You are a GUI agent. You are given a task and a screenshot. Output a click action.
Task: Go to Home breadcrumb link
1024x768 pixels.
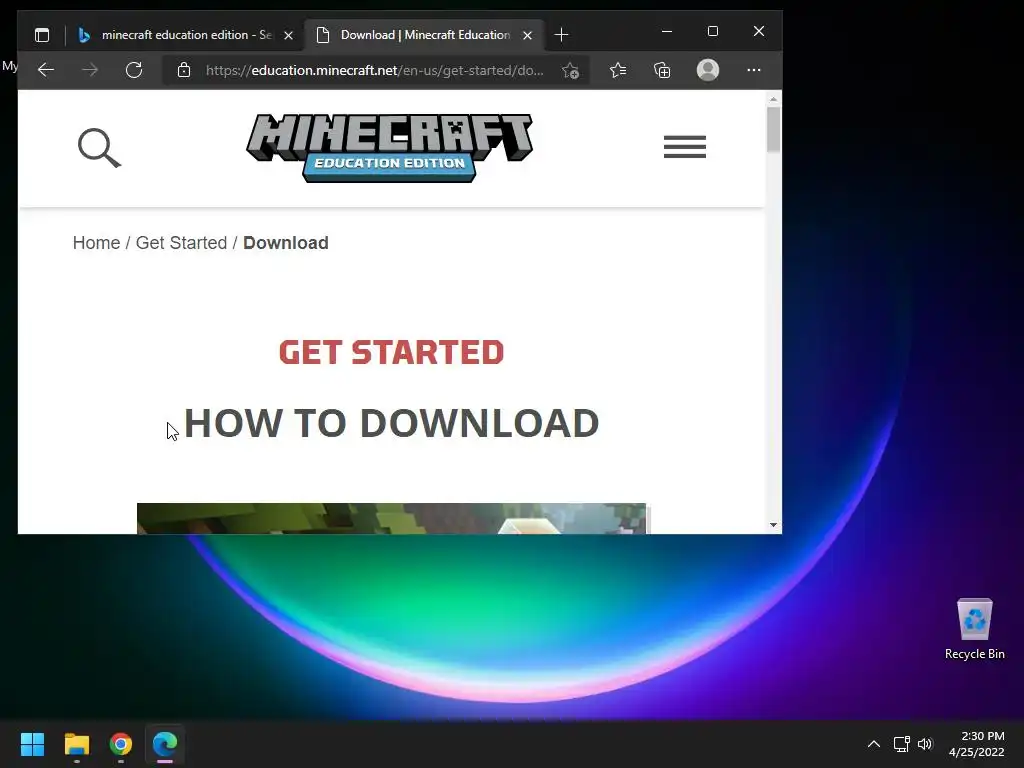96,243
